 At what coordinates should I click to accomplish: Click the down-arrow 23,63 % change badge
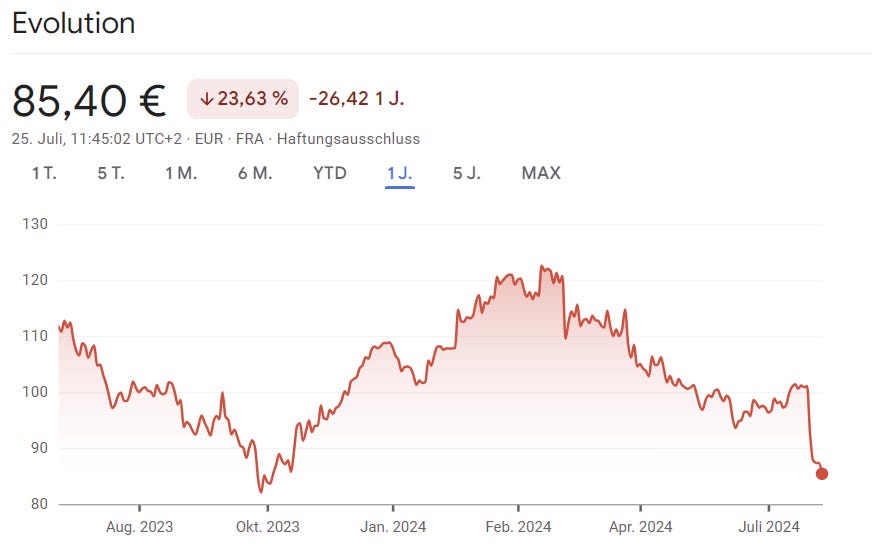(243, 99)
